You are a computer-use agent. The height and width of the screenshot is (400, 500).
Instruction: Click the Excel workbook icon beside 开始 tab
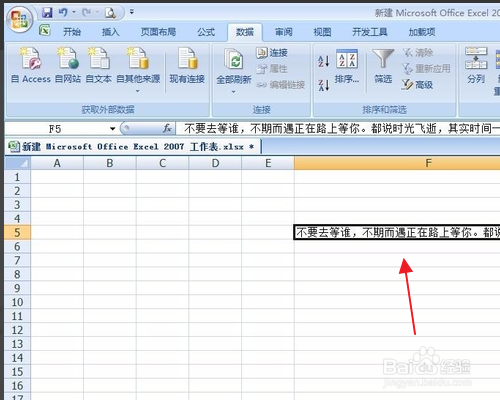[45, 30]
